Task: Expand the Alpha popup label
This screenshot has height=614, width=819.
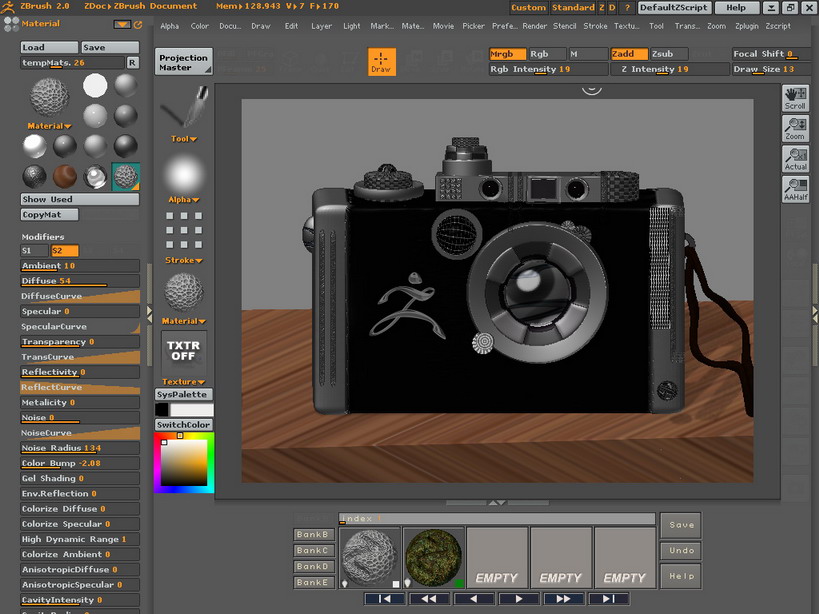Action: tap(184, 199)
